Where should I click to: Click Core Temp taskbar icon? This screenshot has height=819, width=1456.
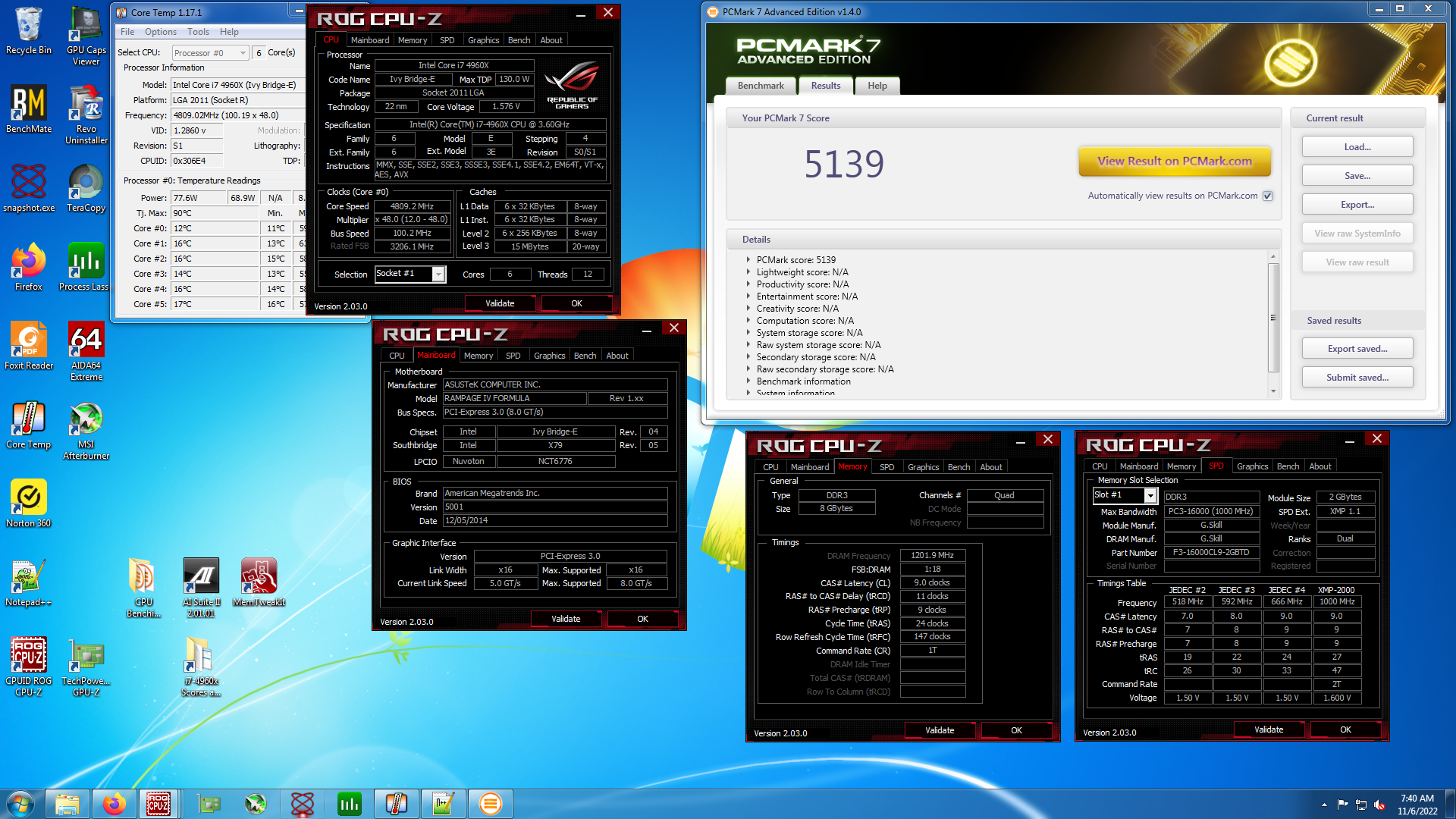tap(397, 804)
